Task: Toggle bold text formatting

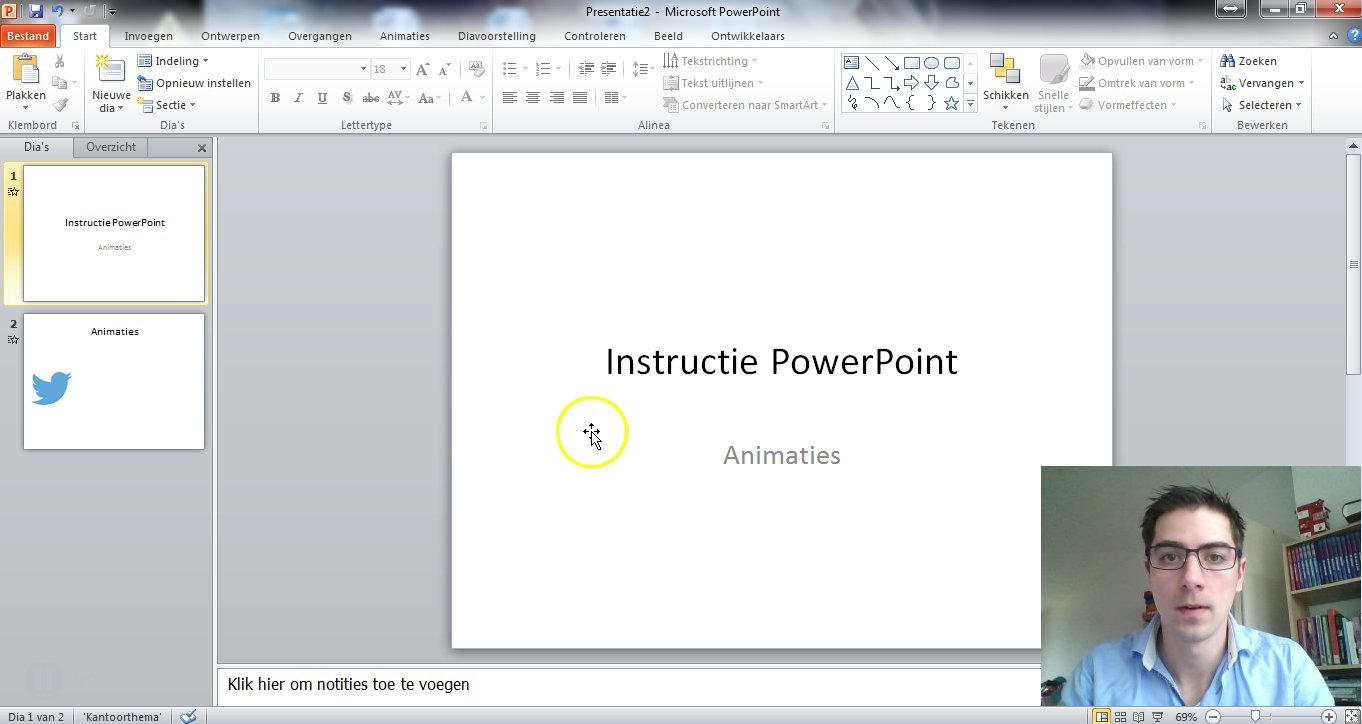Action: tap(275, 98)
